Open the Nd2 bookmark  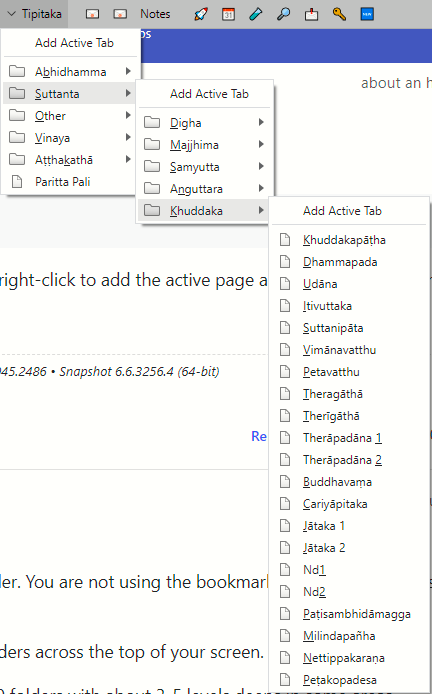pyautogui.click(x=349, y=592)
